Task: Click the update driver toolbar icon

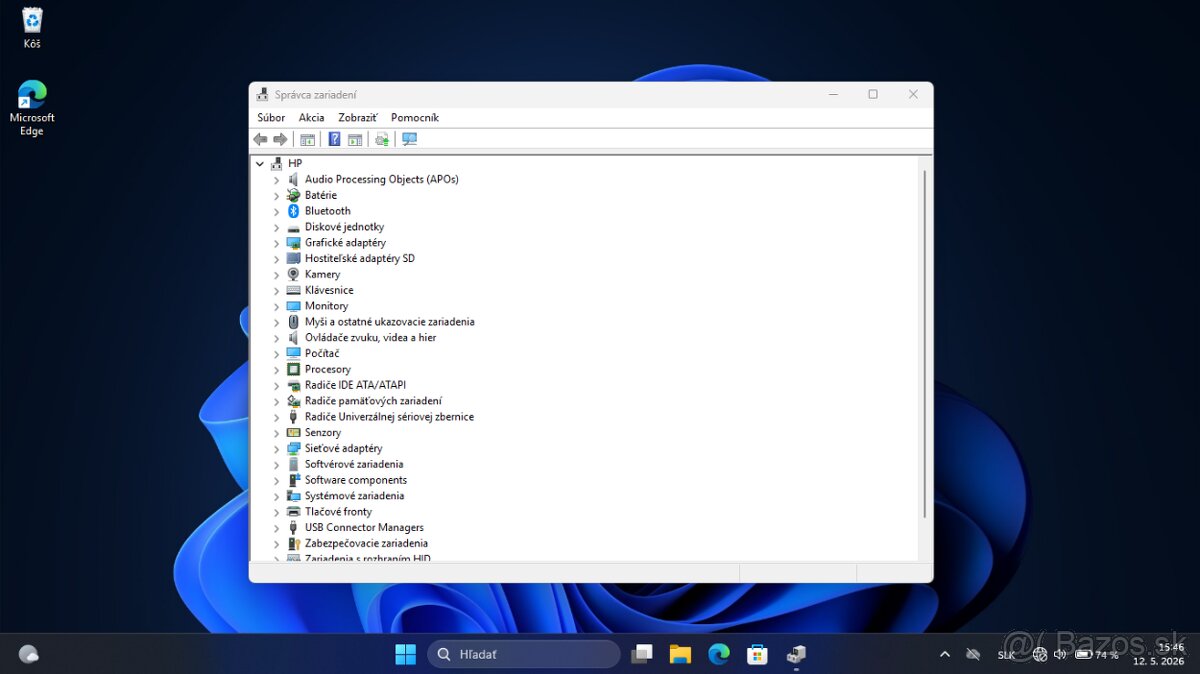Action: (381, 139)
